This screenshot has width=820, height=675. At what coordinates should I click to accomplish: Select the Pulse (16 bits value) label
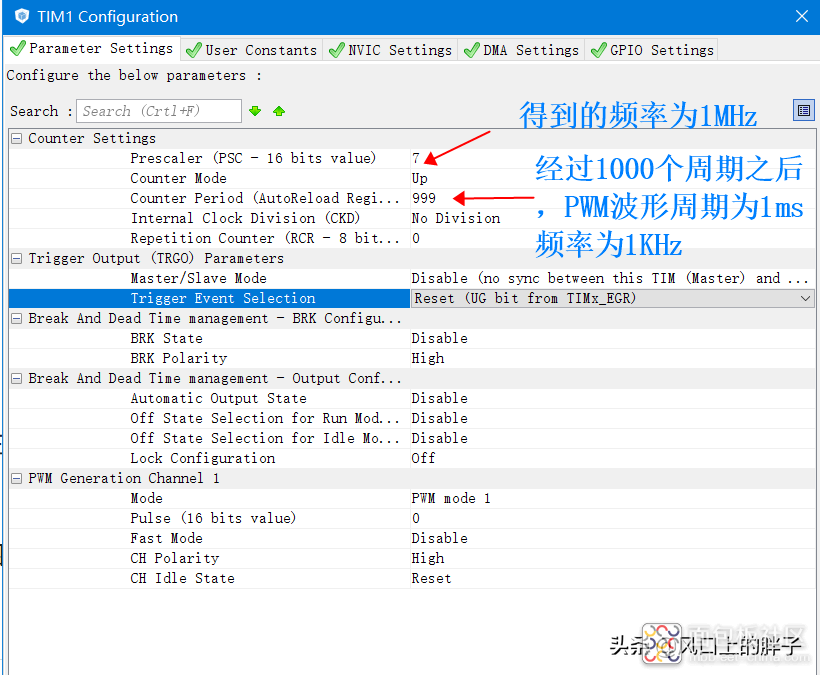point(213,519)
